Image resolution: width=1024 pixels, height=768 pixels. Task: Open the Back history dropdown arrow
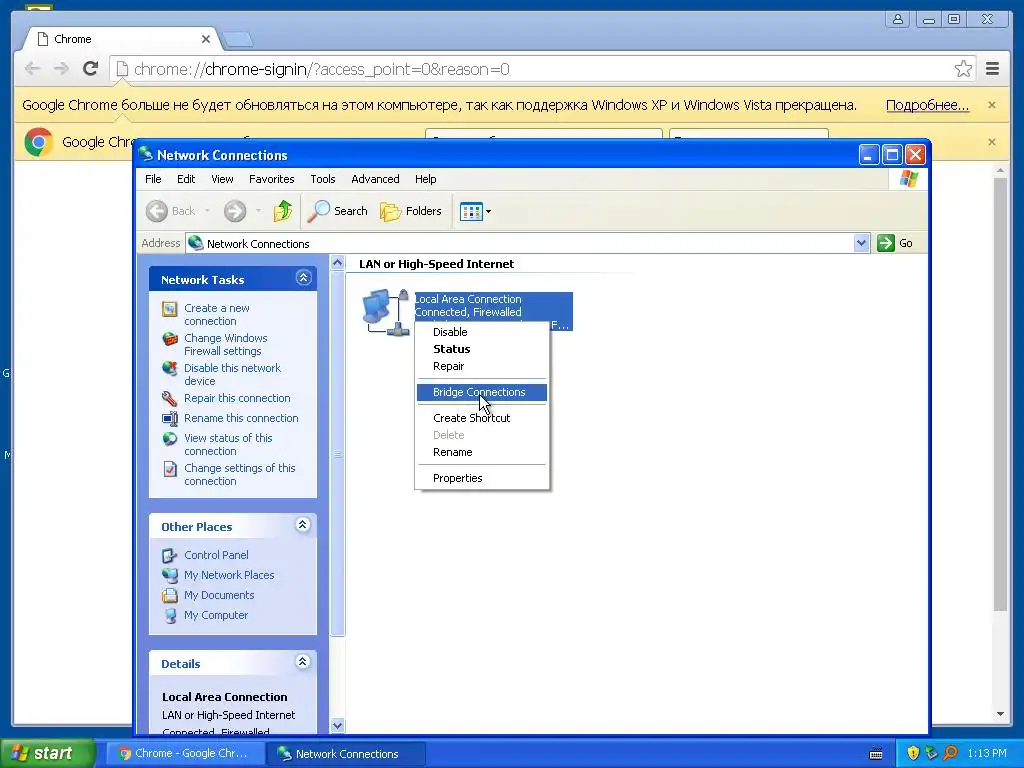coord(208,211)
